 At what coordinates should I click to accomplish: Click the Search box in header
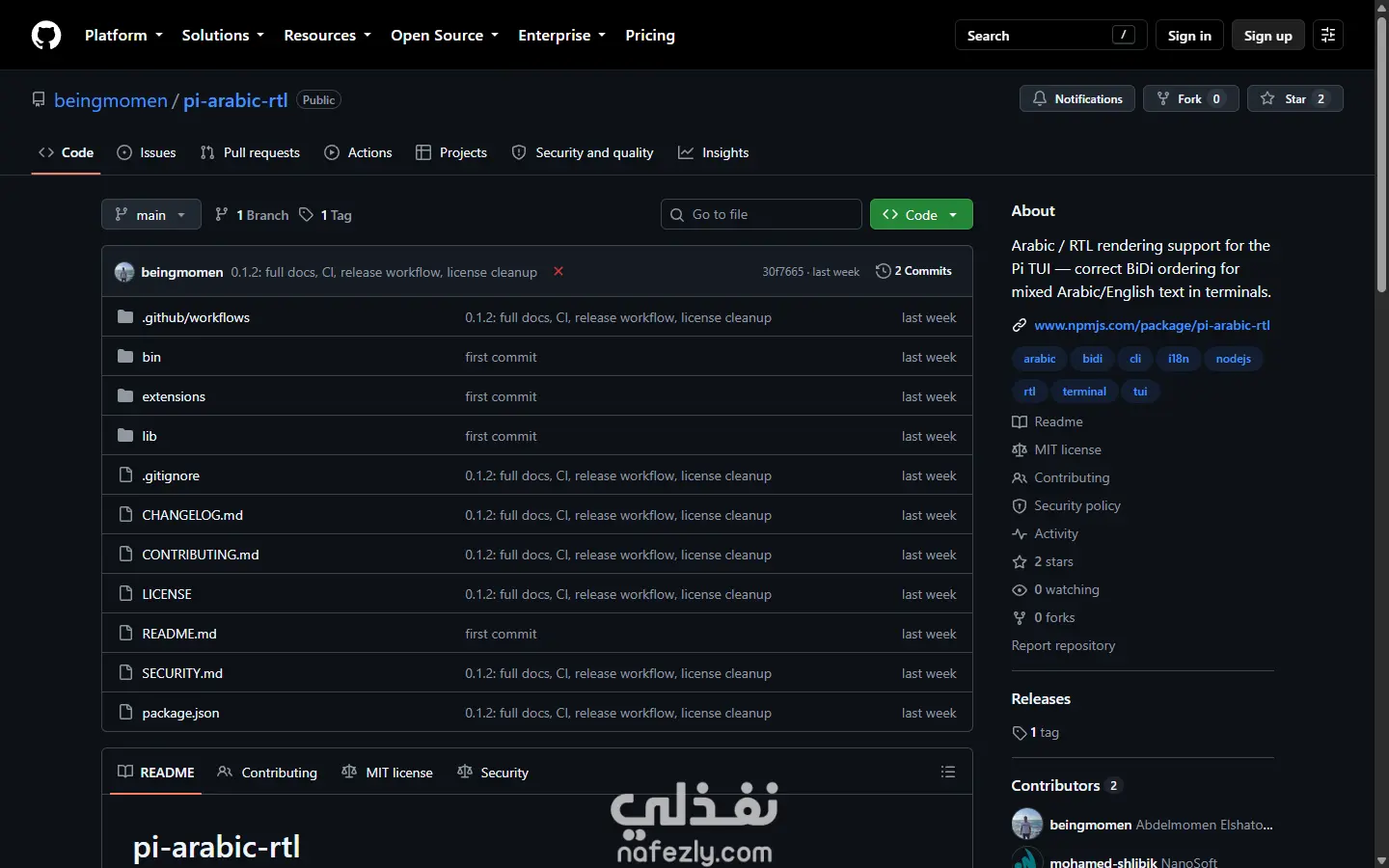(1051, 36)
